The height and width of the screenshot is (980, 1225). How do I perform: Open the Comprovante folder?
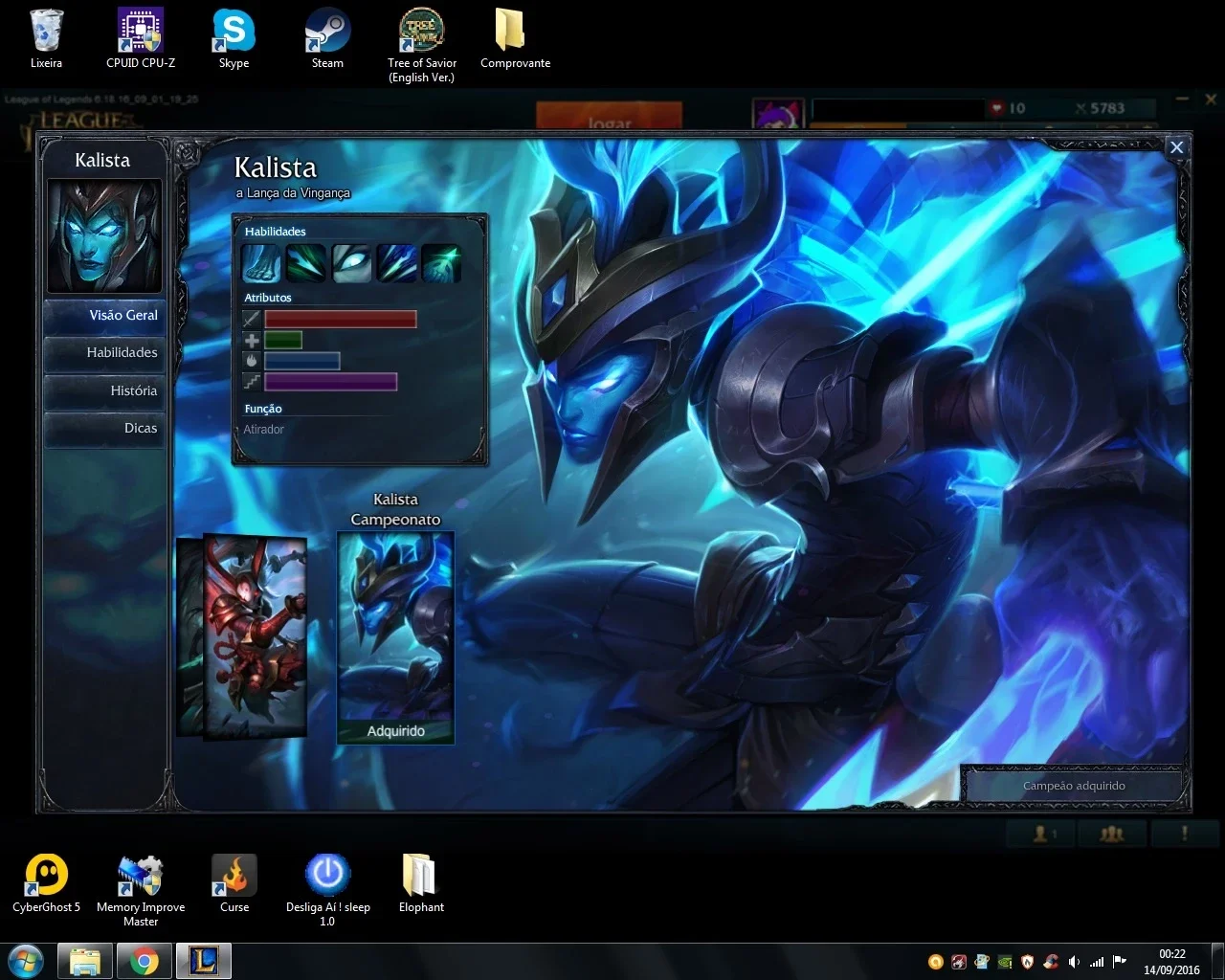[515, 39]
